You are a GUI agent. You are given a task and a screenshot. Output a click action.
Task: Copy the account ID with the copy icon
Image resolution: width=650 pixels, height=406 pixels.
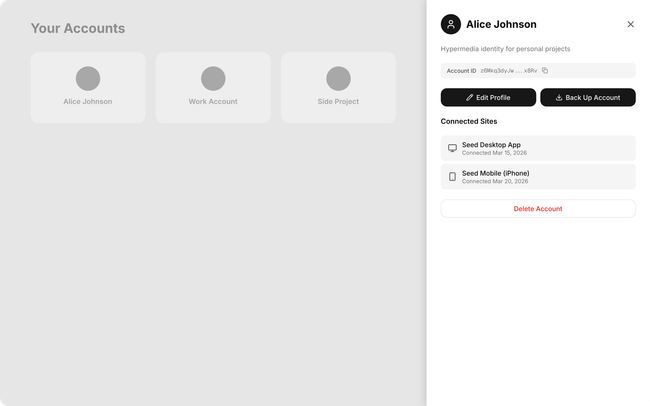tap(545, 71)
